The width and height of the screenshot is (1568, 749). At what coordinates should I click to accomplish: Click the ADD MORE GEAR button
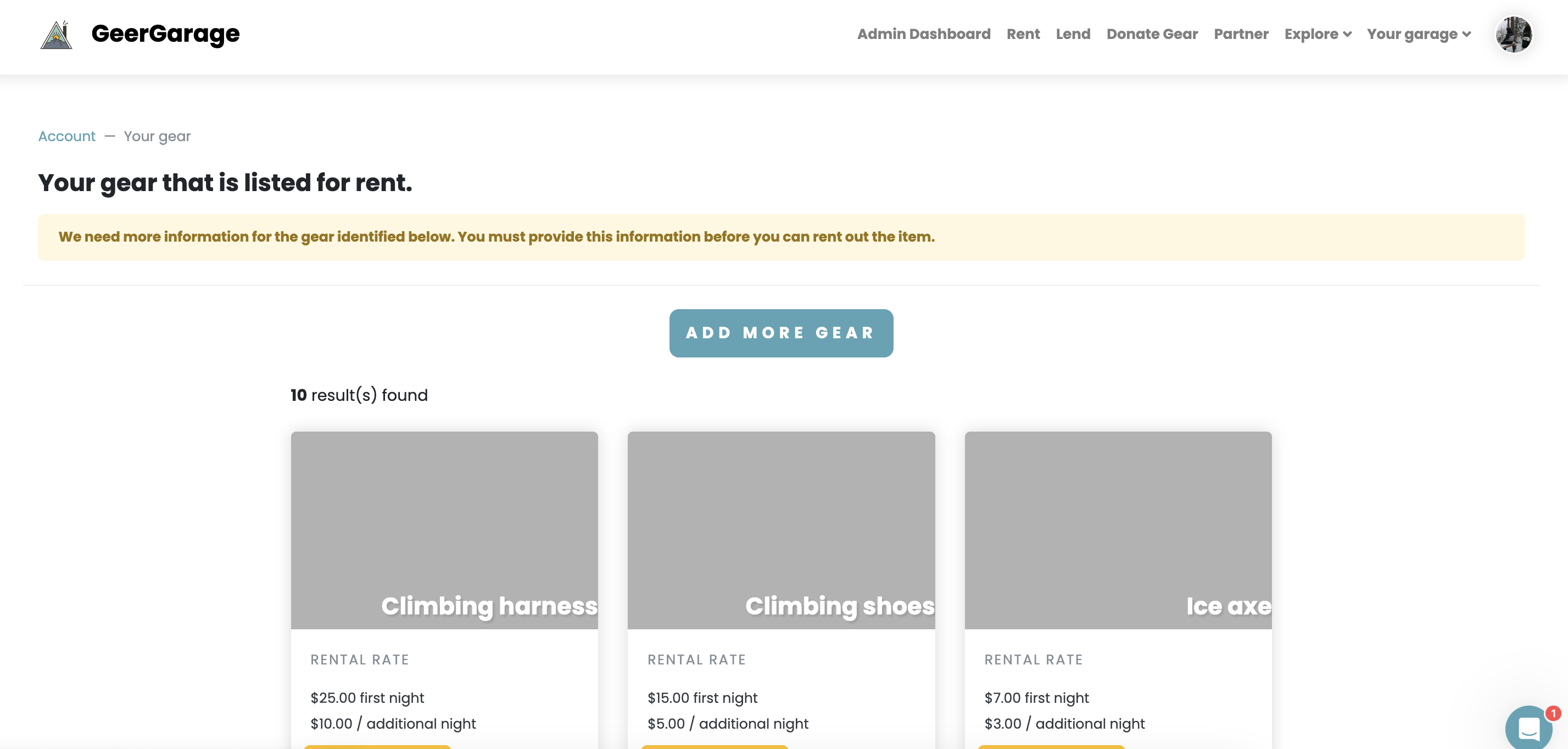pyautogui.click(x=781, y=333)
